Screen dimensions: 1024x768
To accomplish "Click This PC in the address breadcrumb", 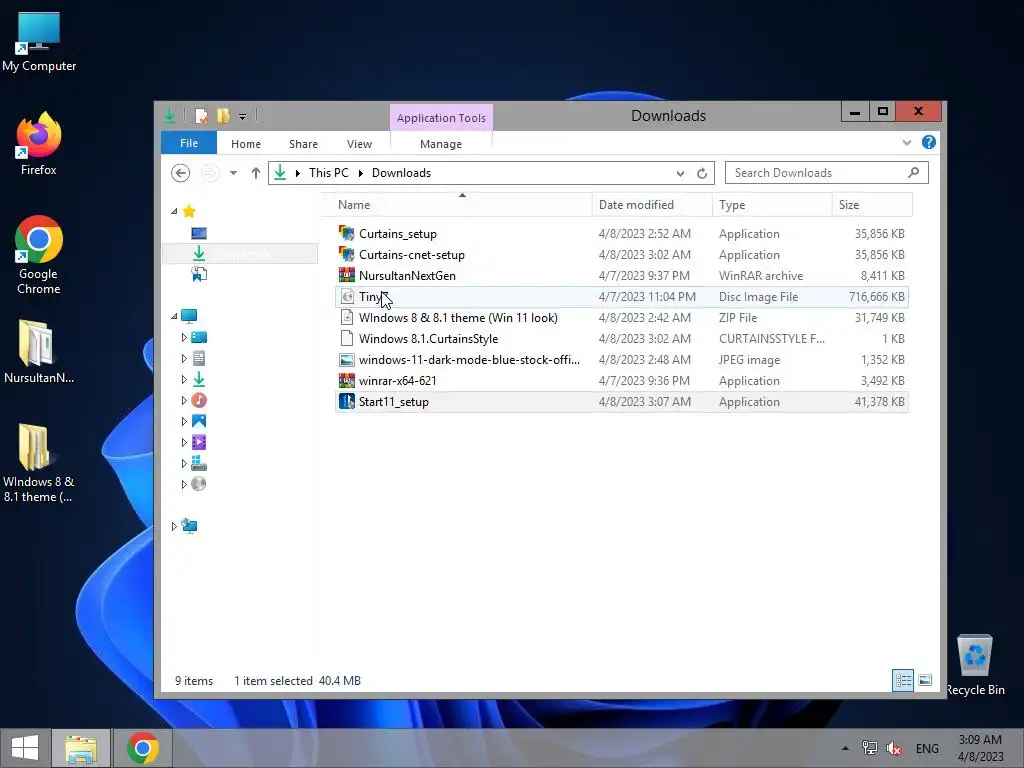I will pyautogui.click(x=328, y=172).
